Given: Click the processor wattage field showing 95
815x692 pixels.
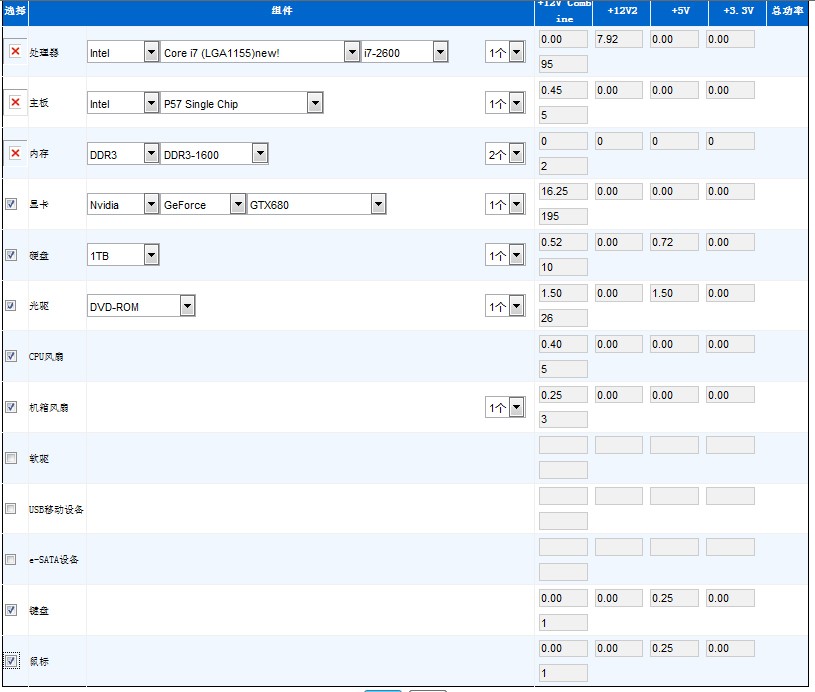Looking at the screenshot, I should click(563, 64).
